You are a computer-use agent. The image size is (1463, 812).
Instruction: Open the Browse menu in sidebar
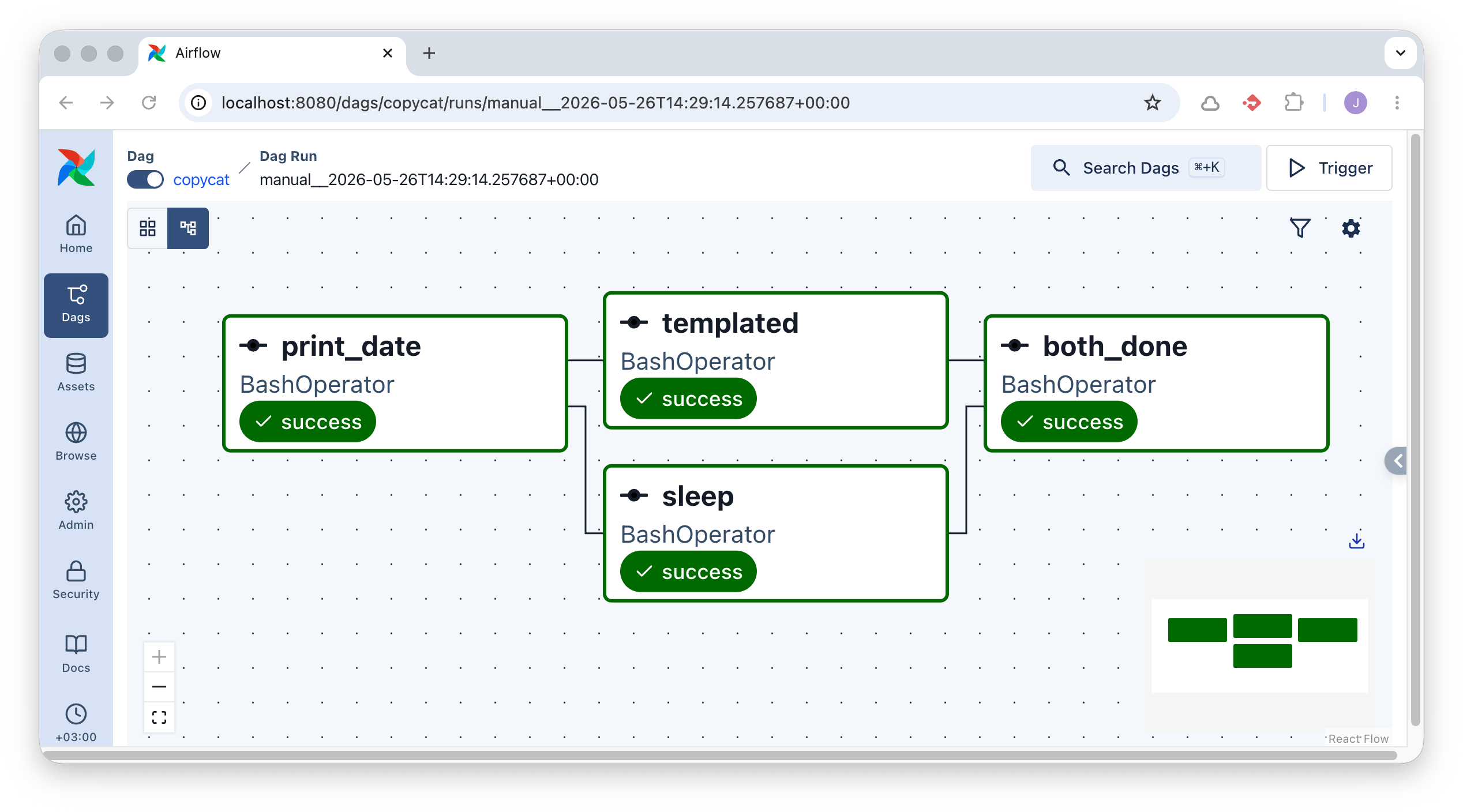[x=76, y=442]
